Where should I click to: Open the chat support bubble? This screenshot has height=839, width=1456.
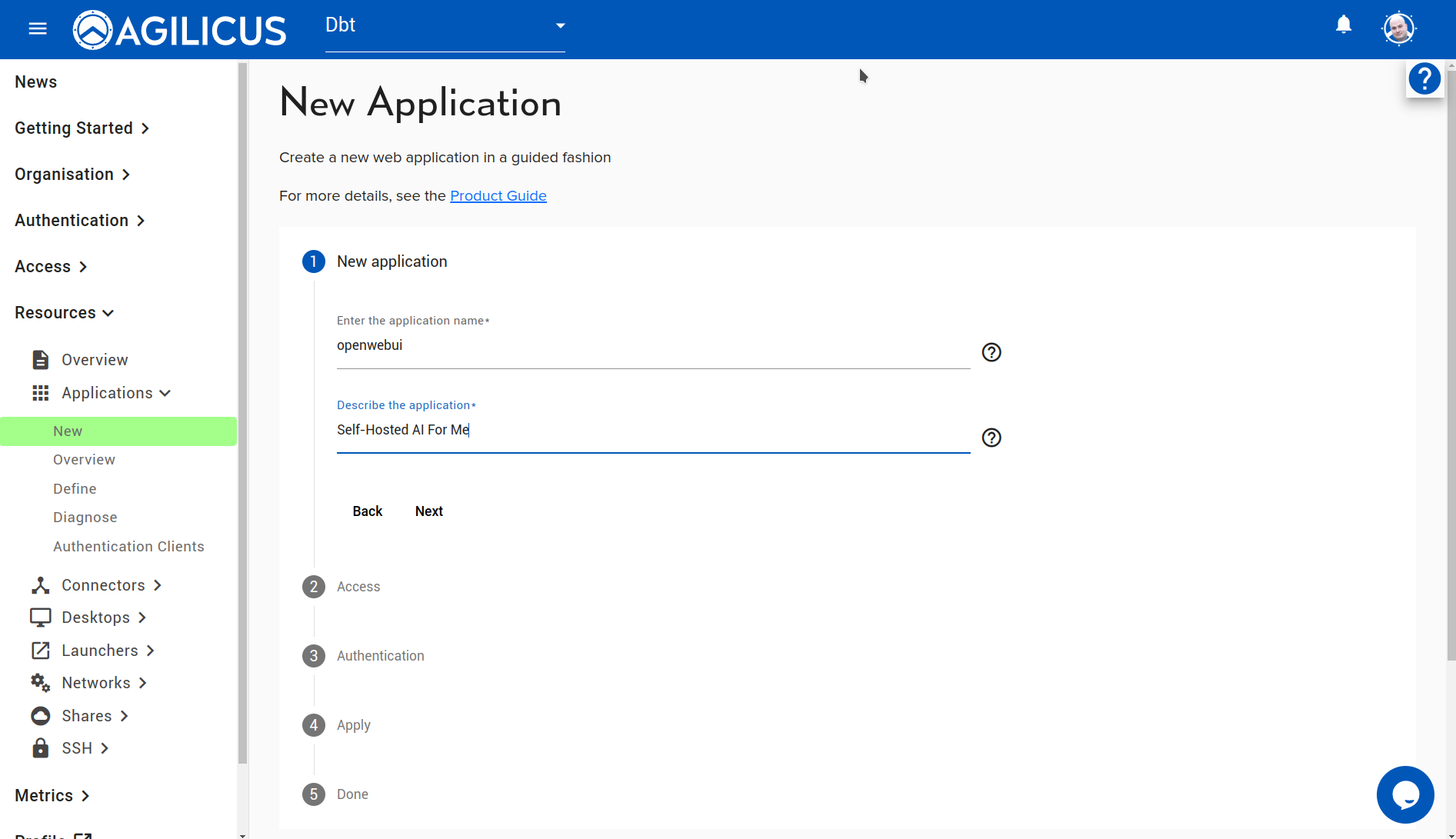[x=1404, y=794]
